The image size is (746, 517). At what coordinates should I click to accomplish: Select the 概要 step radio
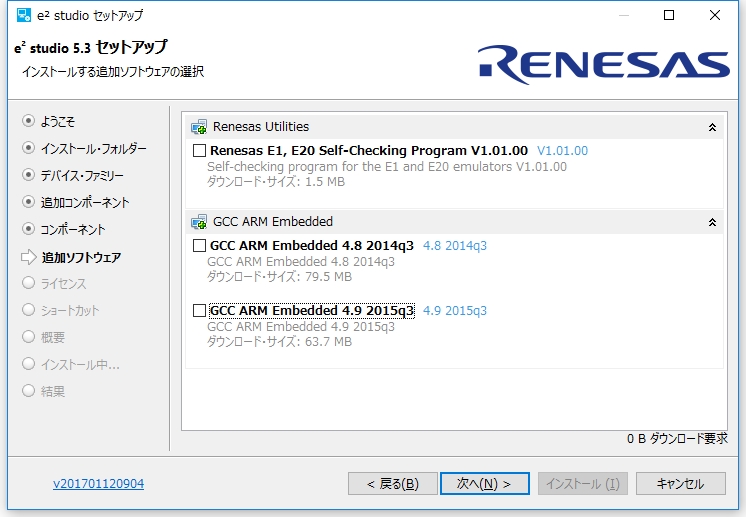[x=29, y=337]
